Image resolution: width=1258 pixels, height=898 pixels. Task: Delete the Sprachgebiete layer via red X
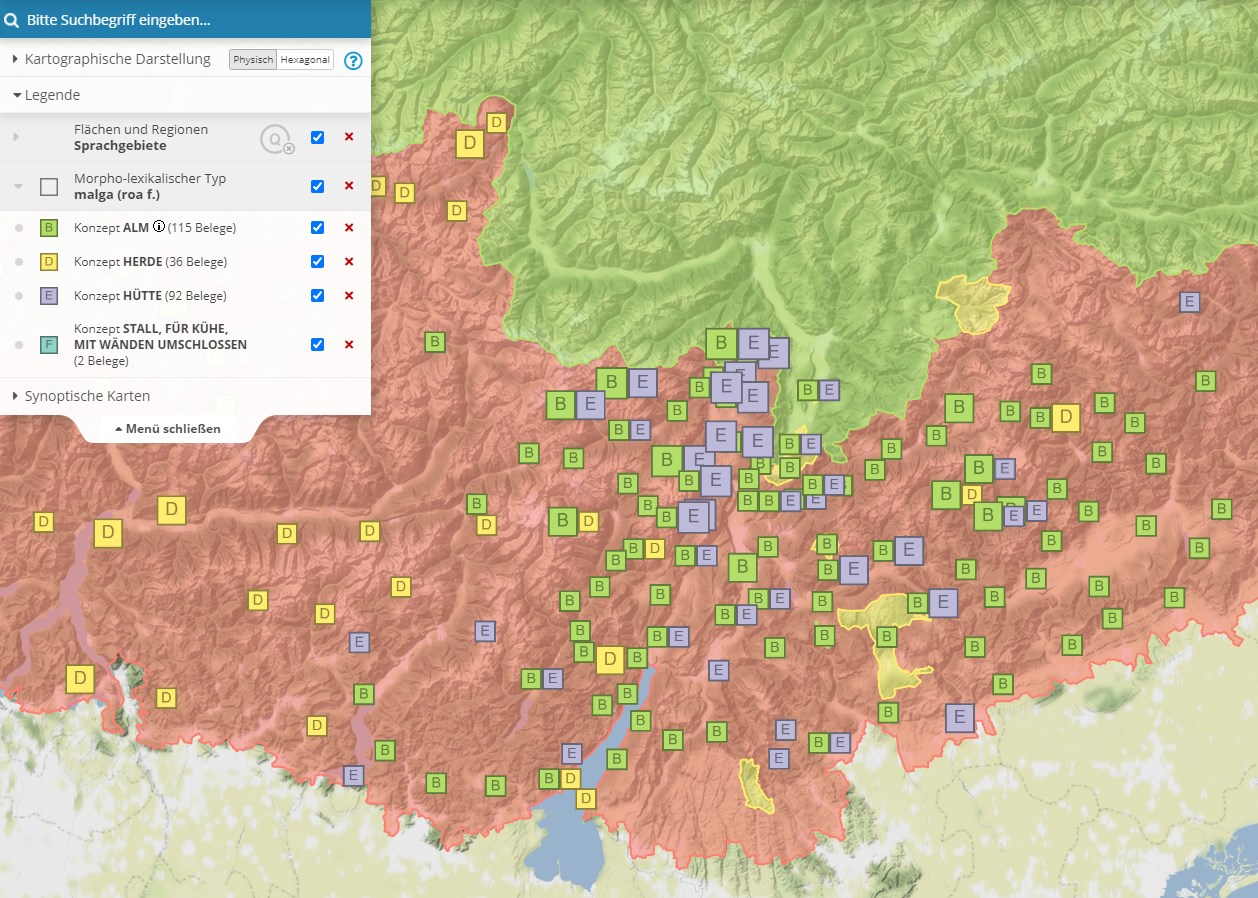349,137
